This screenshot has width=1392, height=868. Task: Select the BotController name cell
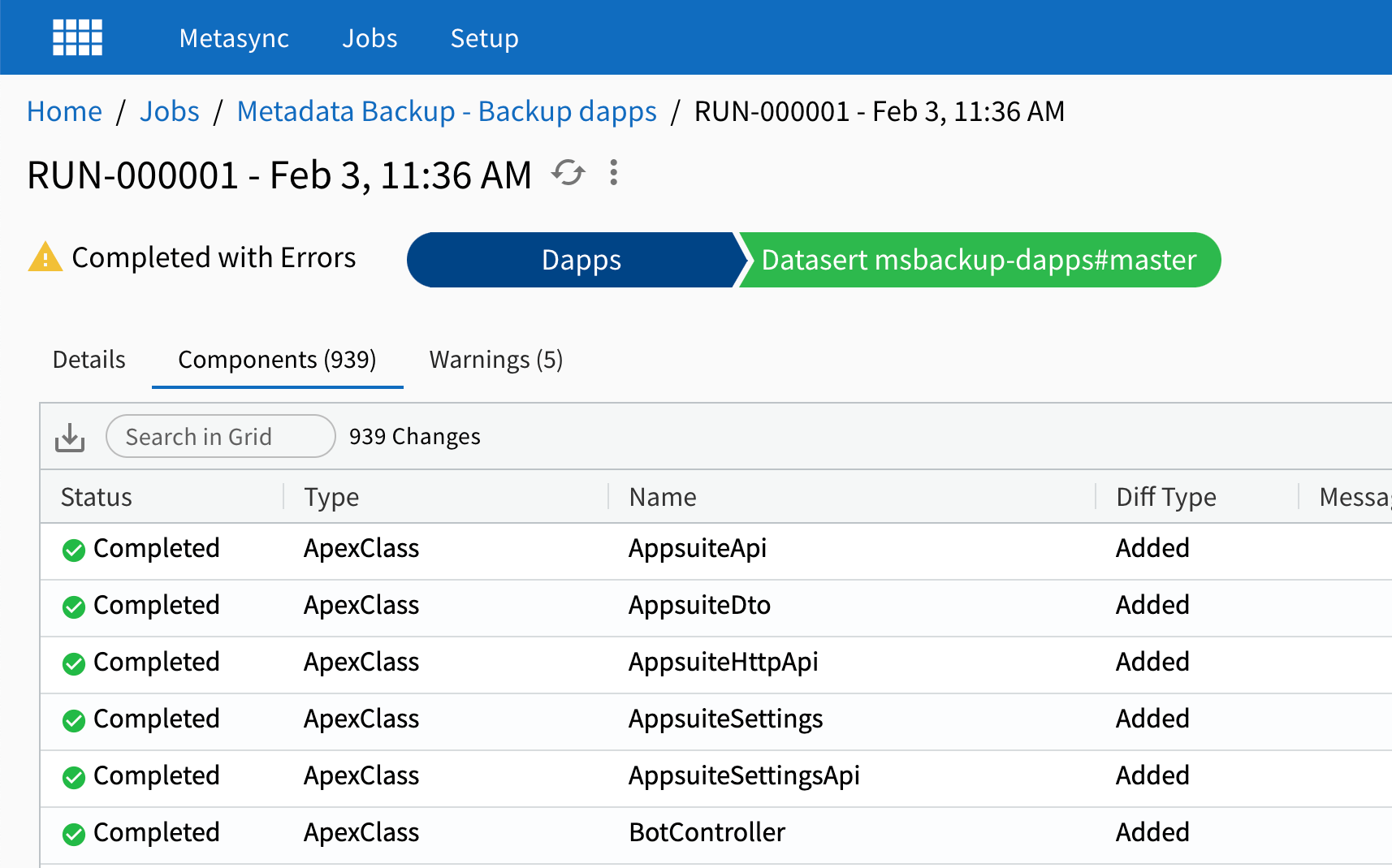[707, 832]
